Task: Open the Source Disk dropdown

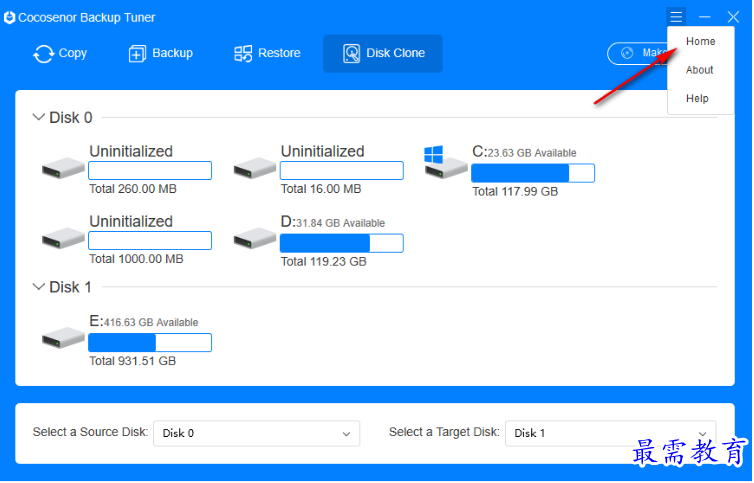Action: 256,434
